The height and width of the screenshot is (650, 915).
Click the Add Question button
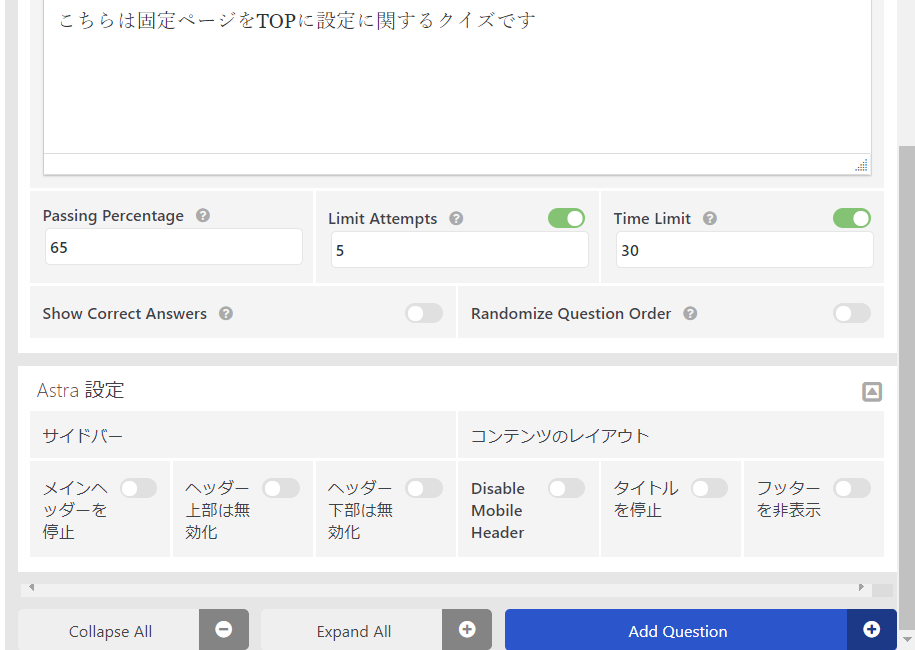click(x=677, y=631)
